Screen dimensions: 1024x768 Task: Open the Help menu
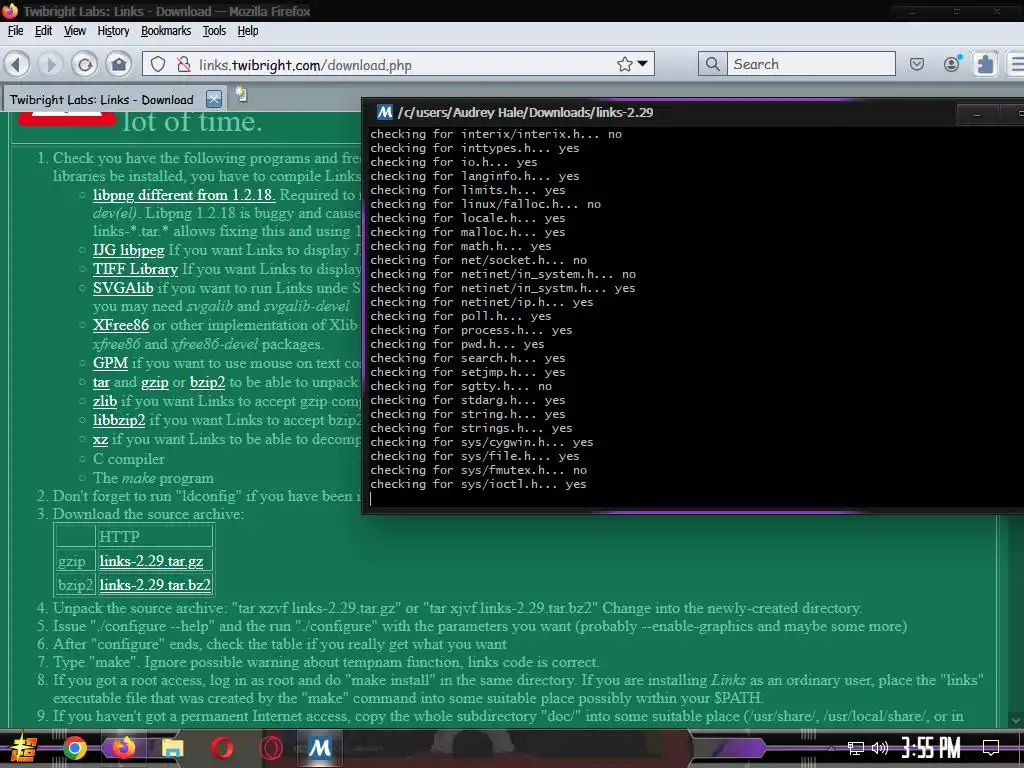pyautogui.click(x=248, y=31)
